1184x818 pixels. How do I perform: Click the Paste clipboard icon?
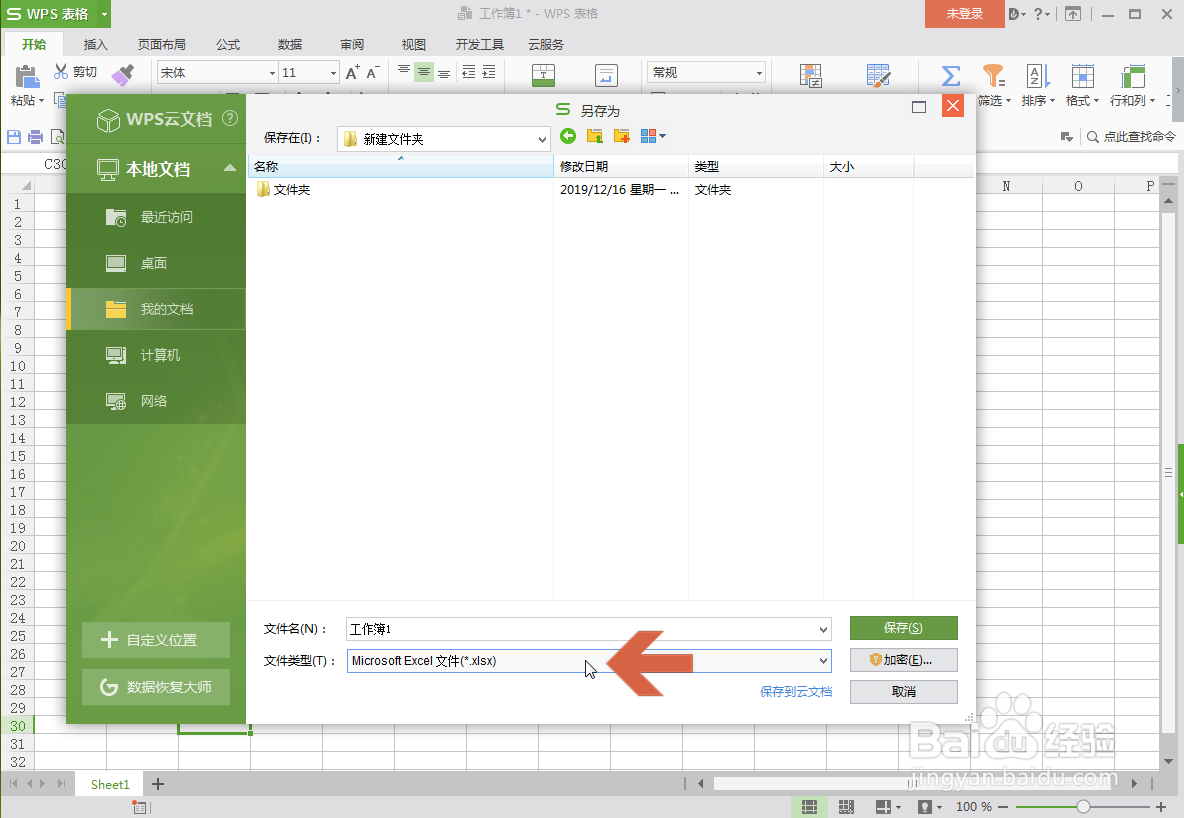pyautogui.click(x=26, y=76)
